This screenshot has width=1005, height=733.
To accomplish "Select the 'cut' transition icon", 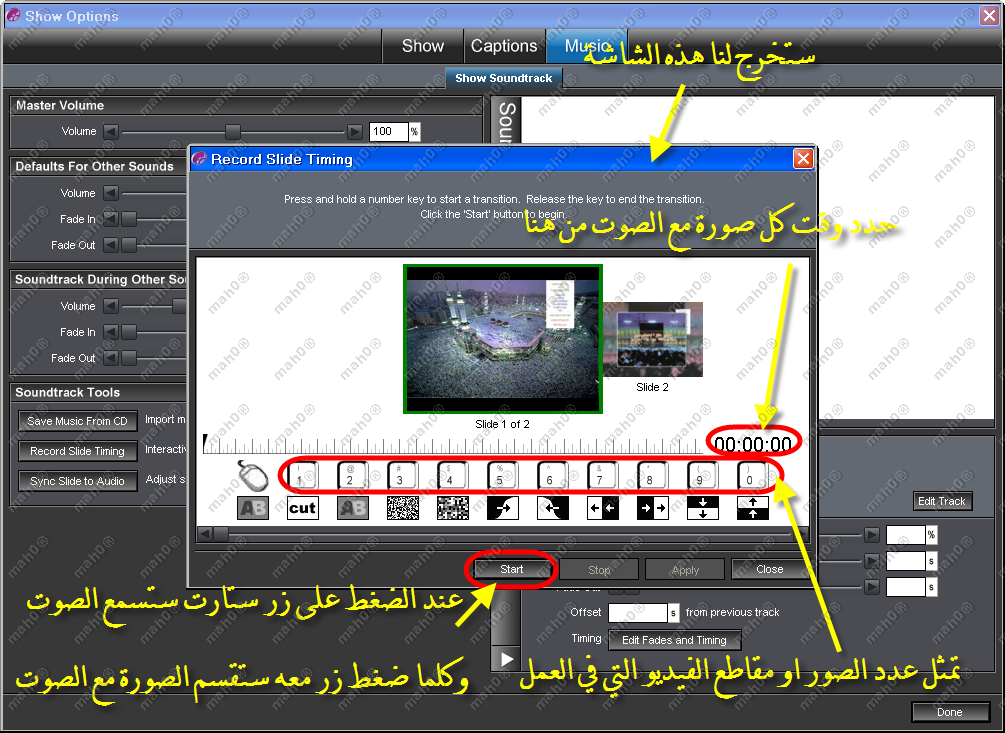I will click(x=302, y=508).
